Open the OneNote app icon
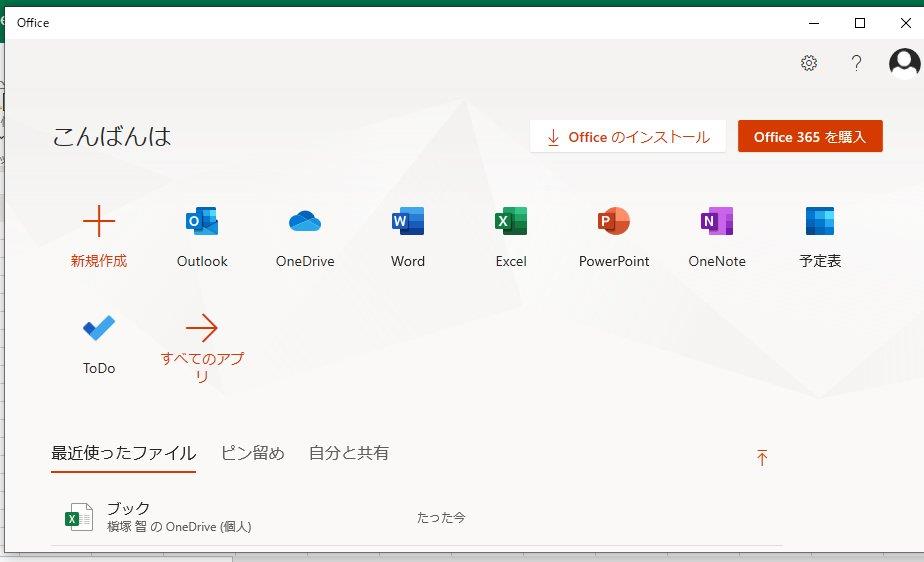The height and width of the screenshot is (562, 924). 717,221
